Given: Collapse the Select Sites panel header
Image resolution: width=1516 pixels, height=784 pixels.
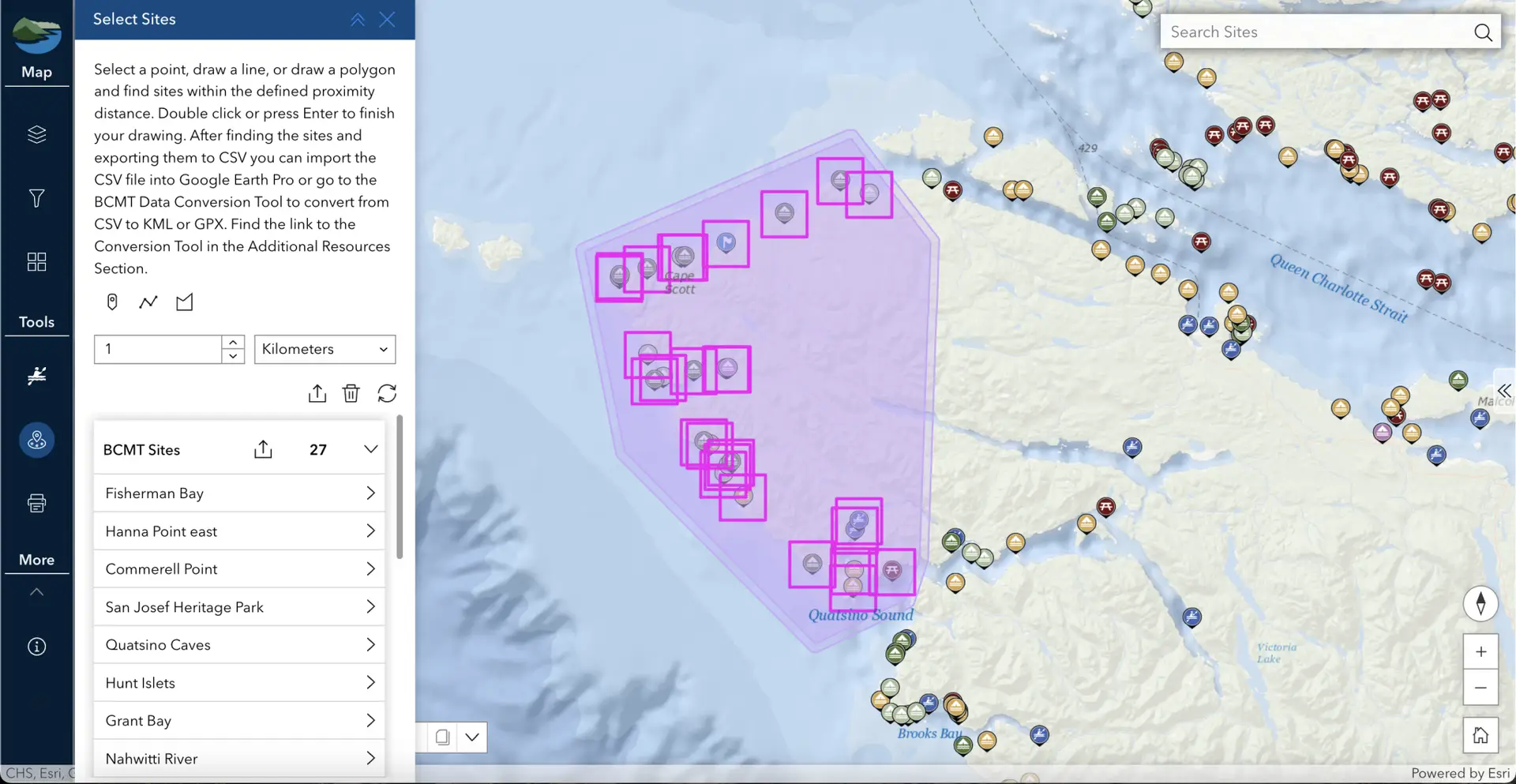Looking at the screenshot, I should click(x=358, y=20).
